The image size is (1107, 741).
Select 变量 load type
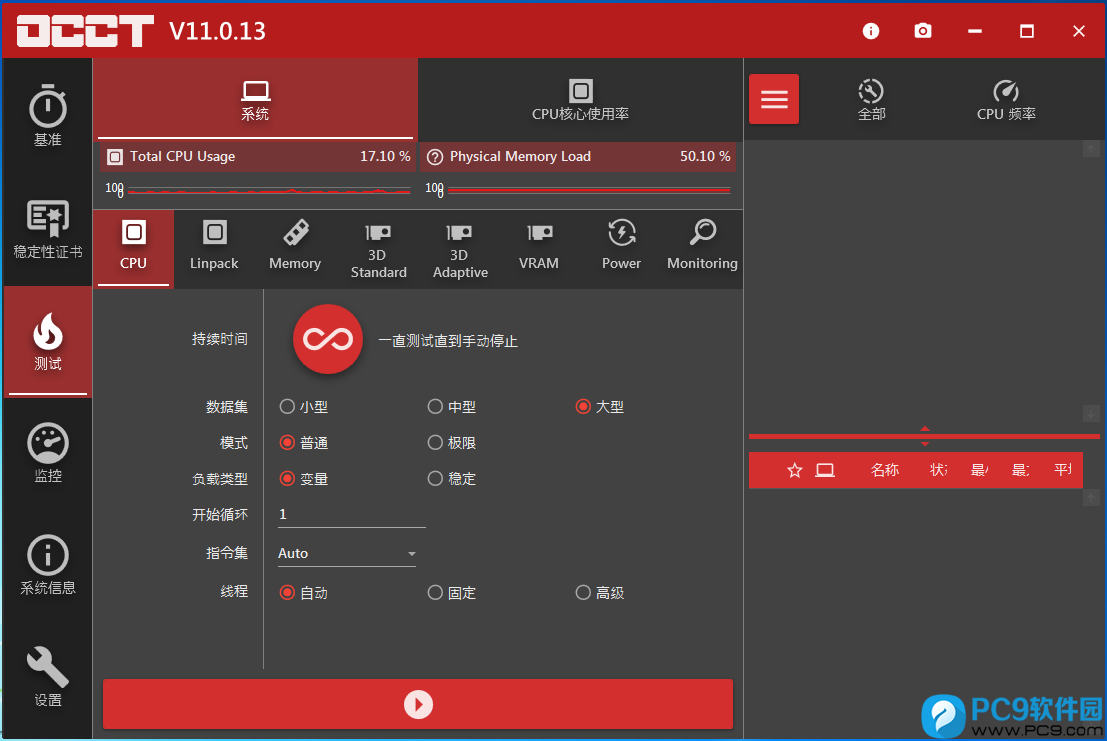point(304,478)
